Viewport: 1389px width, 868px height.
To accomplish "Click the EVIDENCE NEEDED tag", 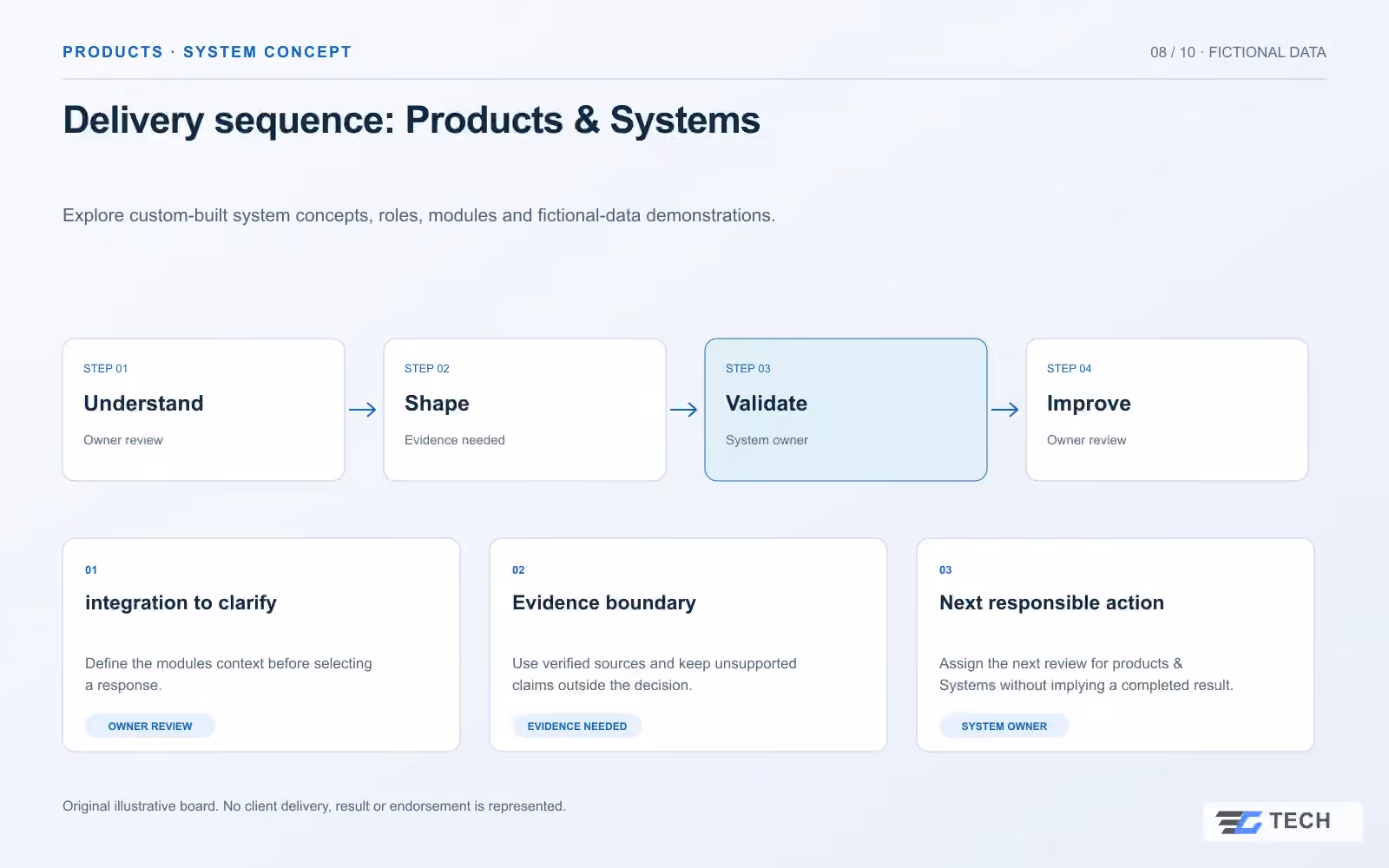I will tap(577, 726).
